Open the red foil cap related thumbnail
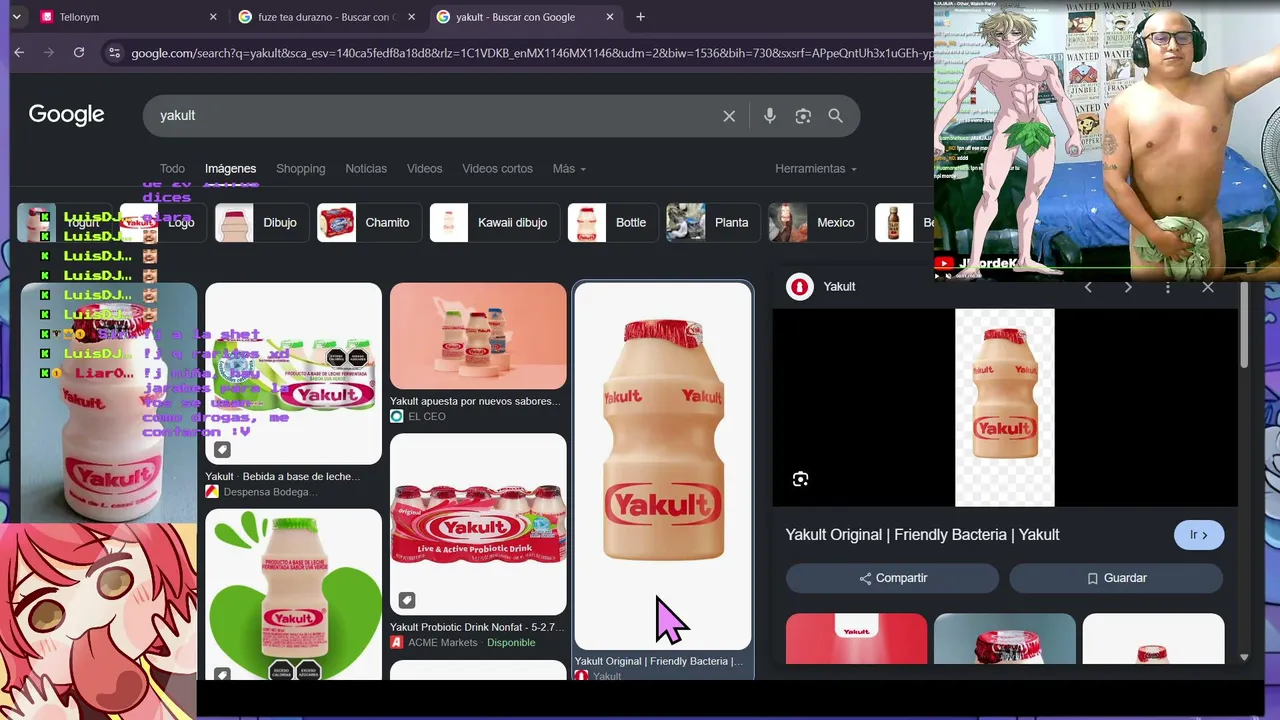1280x720 pixels. click(1005, 638)
